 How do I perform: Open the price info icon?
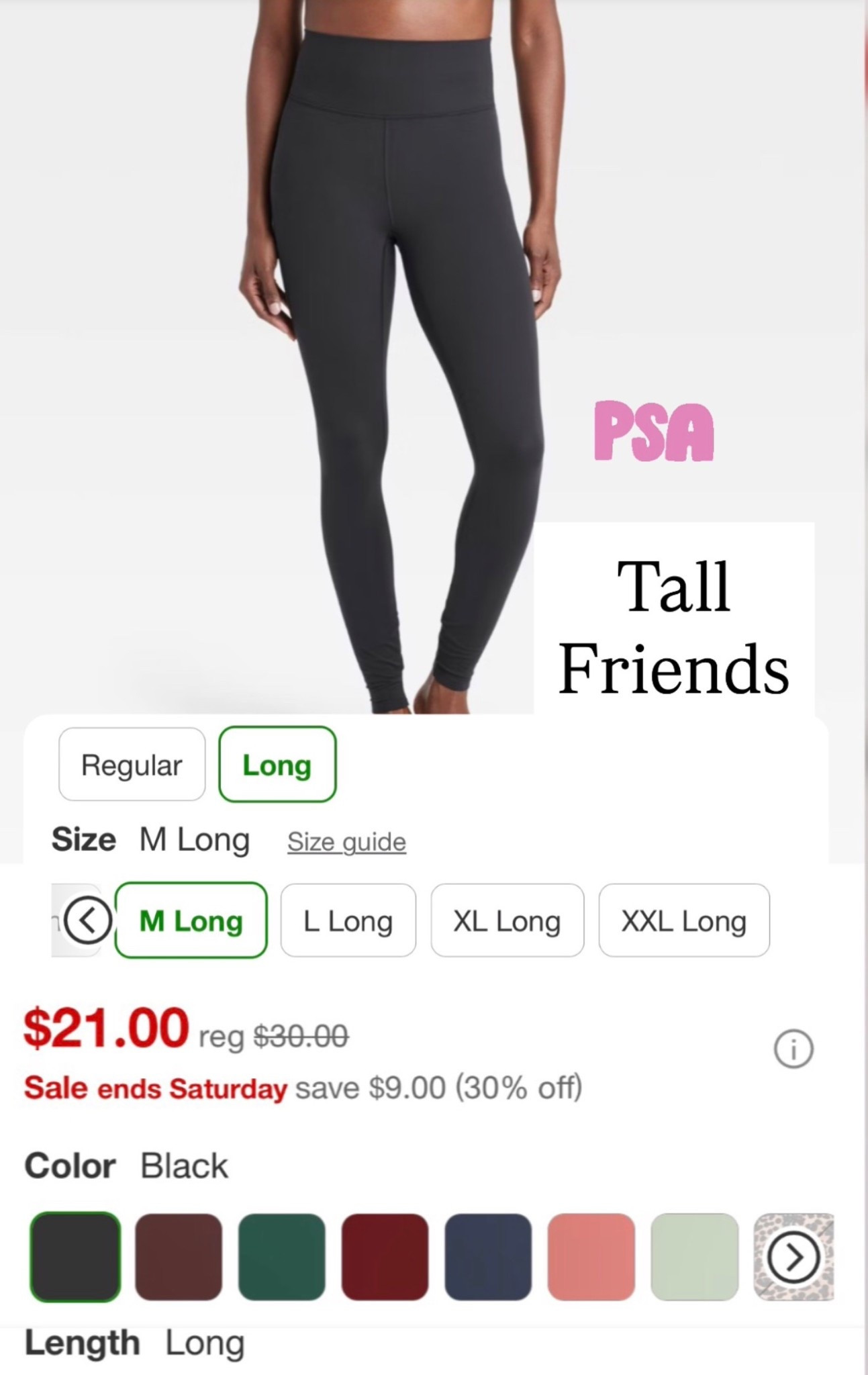793,1049
